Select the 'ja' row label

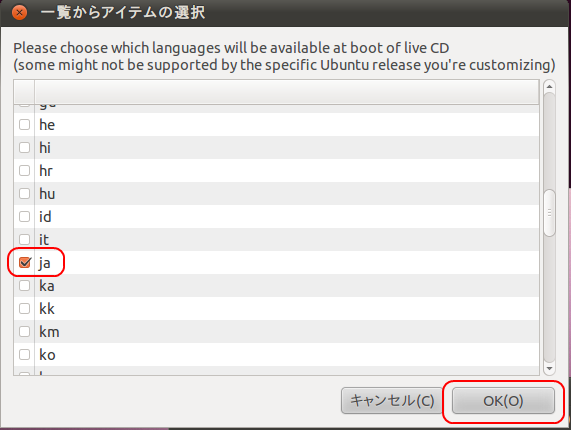point(44,263)
